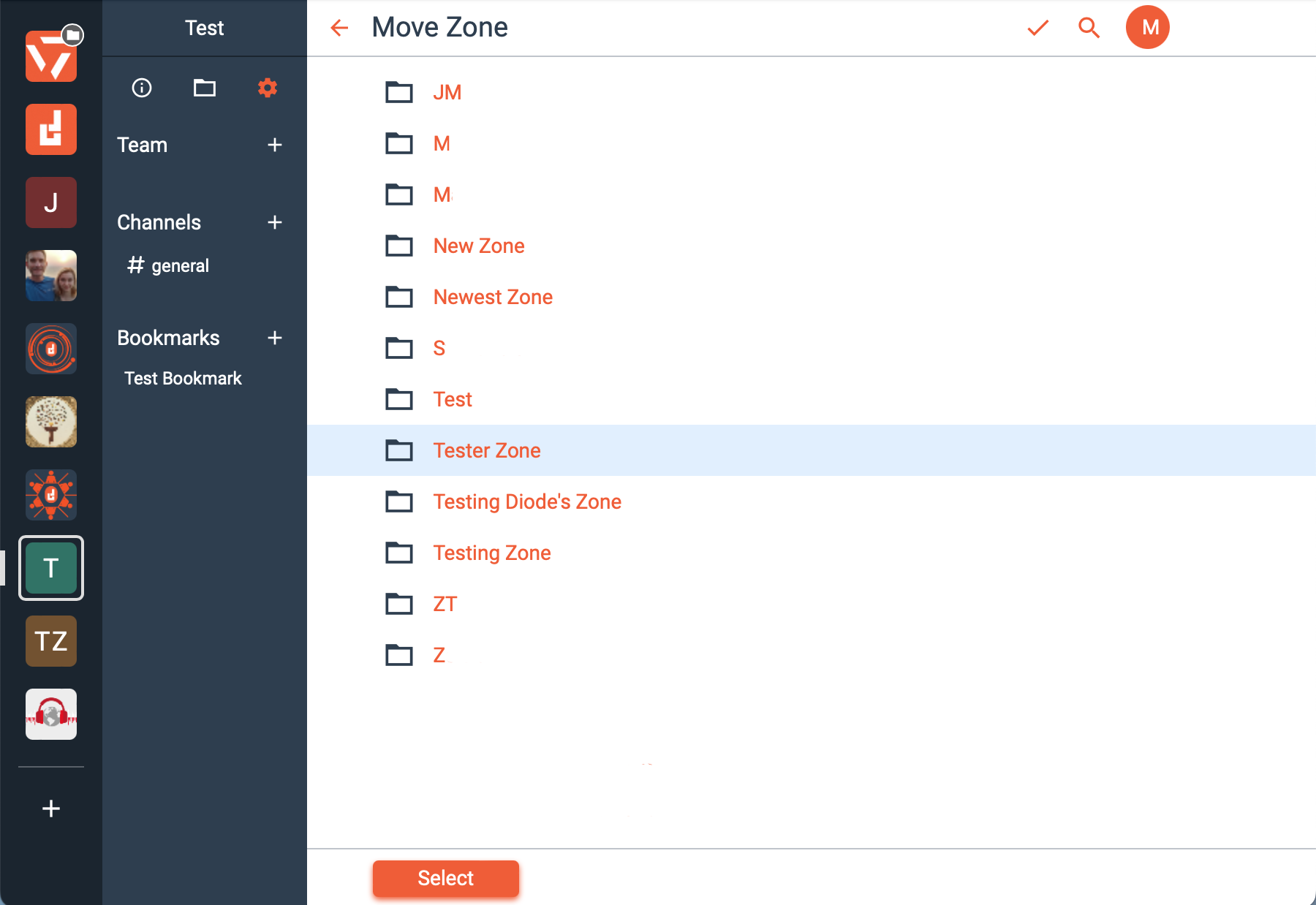Viewport: 1316px width, 905px height.
Task: Open the headphones workspace icon
Action: (51, 714)
